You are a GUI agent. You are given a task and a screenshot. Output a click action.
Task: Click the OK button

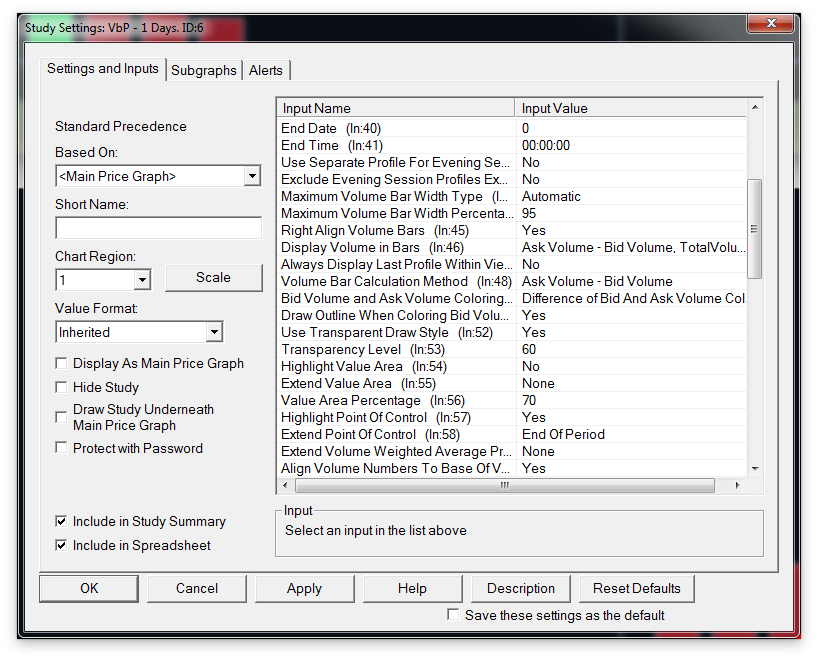click(89, 589)
